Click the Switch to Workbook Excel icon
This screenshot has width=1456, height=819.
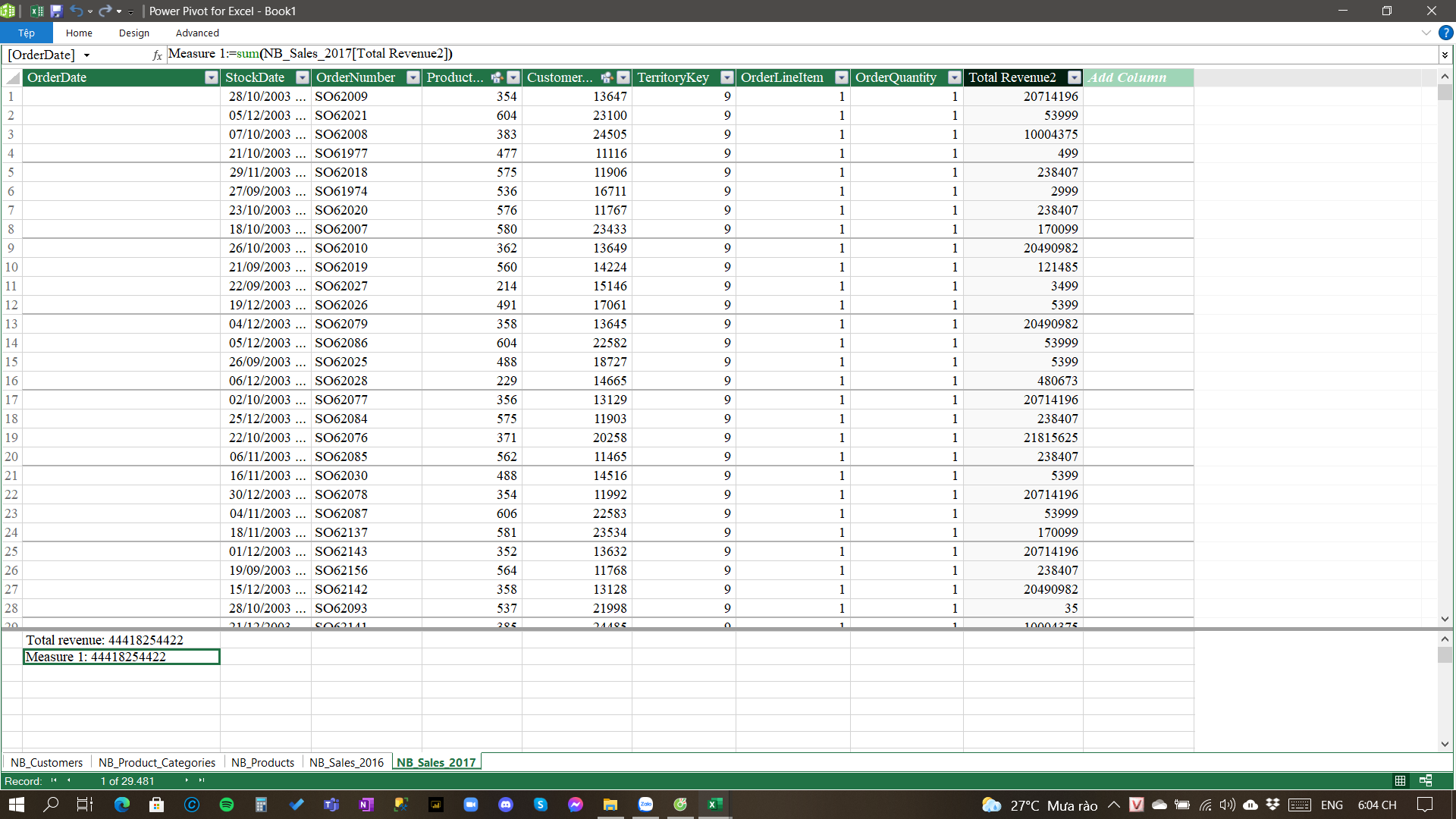36,11
